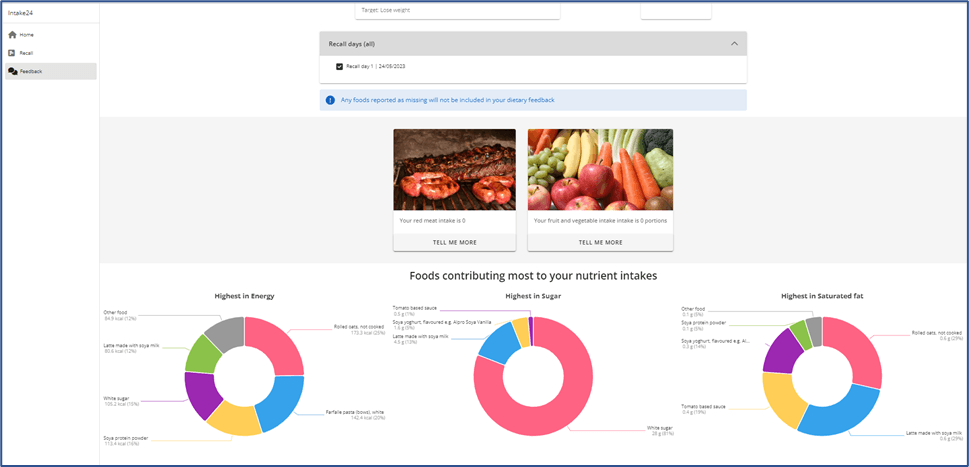The image size is (969, 467).
Task: Click the 'Highest in Energy' chart title
Action: coord(244,297)
